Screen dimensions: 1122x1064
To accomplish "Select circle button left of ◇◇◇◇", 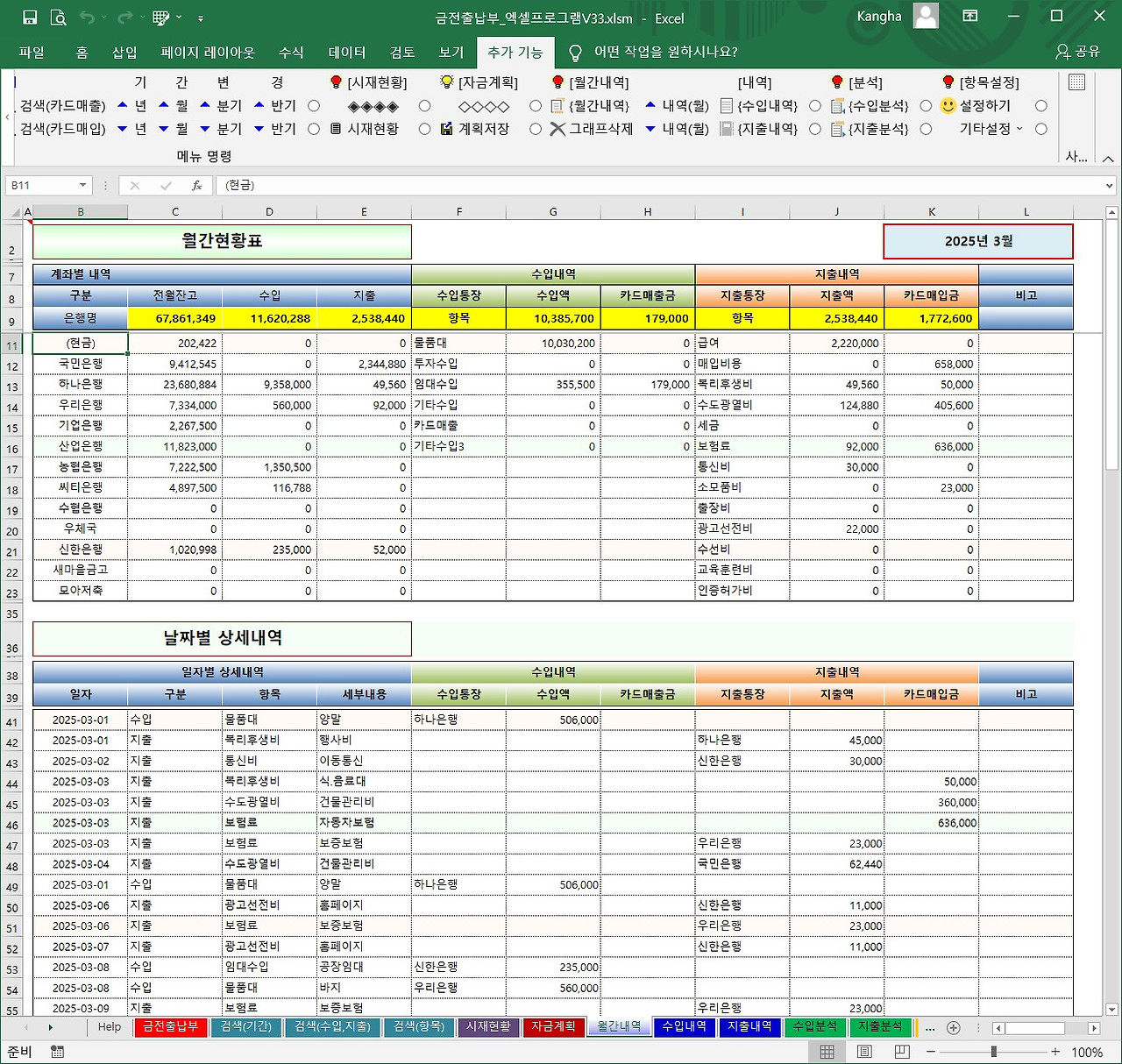I will pos(424,106).
